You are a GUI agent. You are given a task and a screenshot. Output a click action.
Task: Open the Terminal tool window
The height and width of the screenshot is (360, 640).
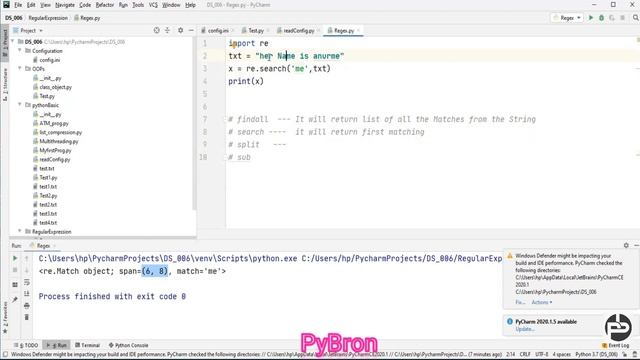coord(87,345)
